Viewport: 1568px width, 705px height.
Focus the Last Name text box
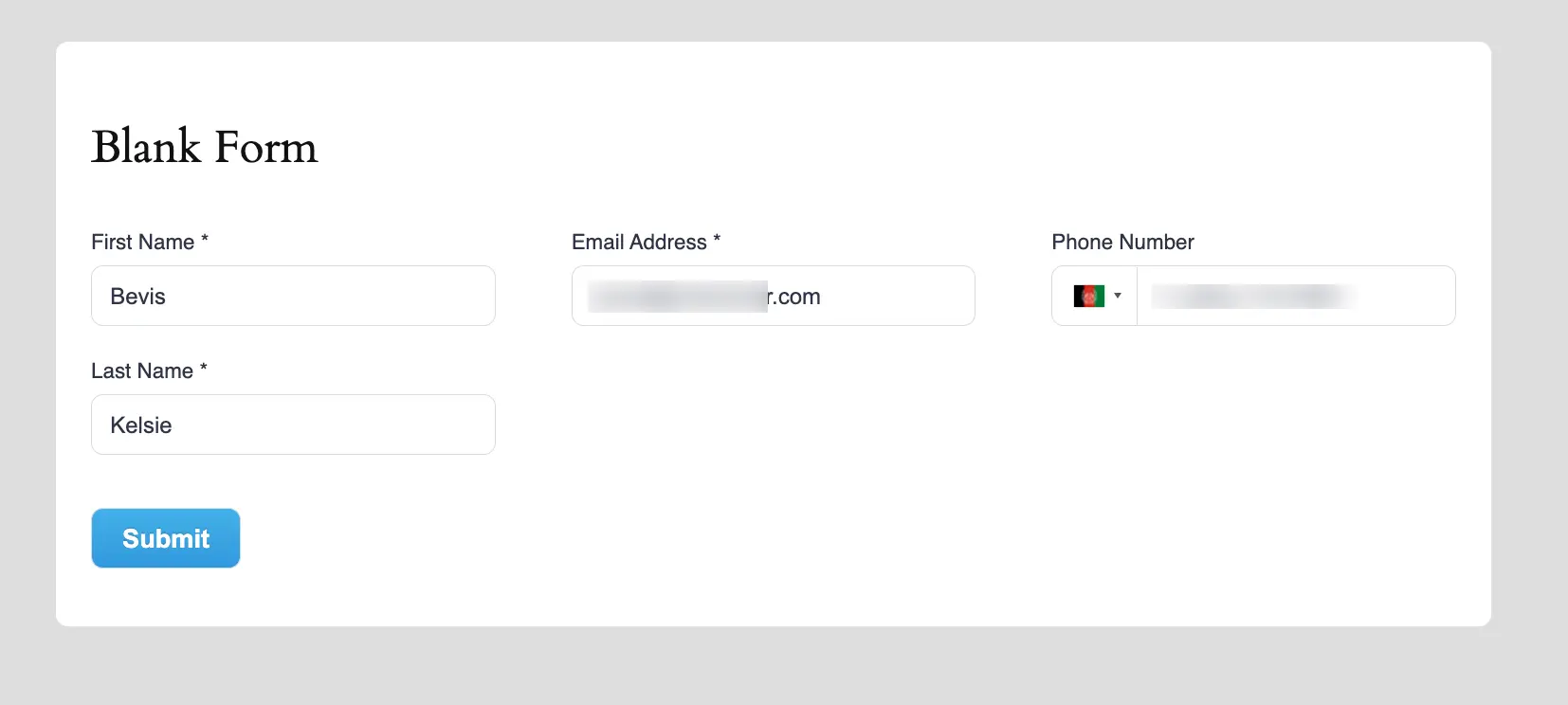tap(293, 425)
